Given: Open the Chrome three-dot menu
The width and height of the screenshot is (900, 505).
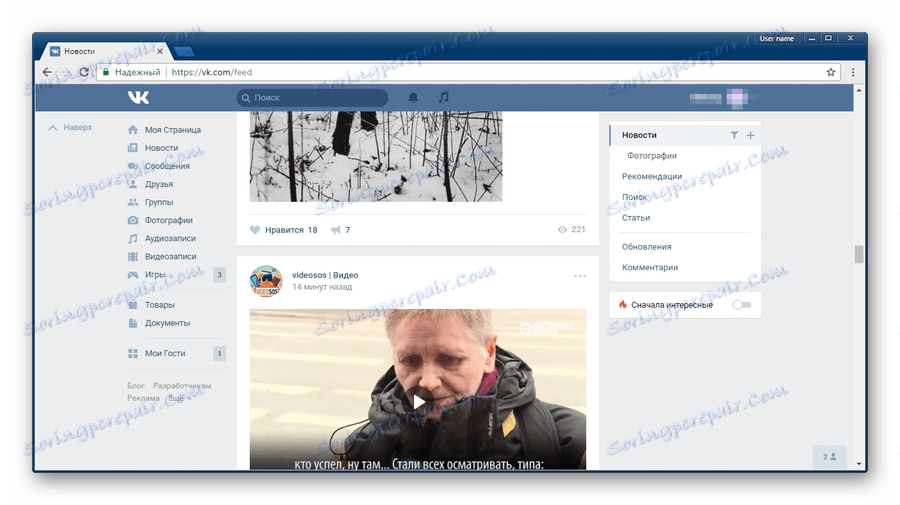Looking at the screenshot, I should click(853, 72).
